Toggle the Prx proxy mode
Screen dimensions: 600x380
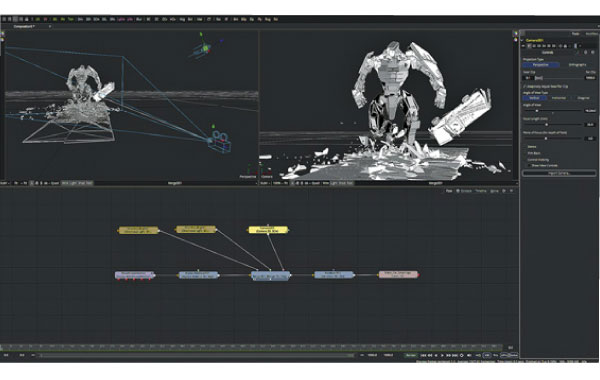tap(495, 356)
